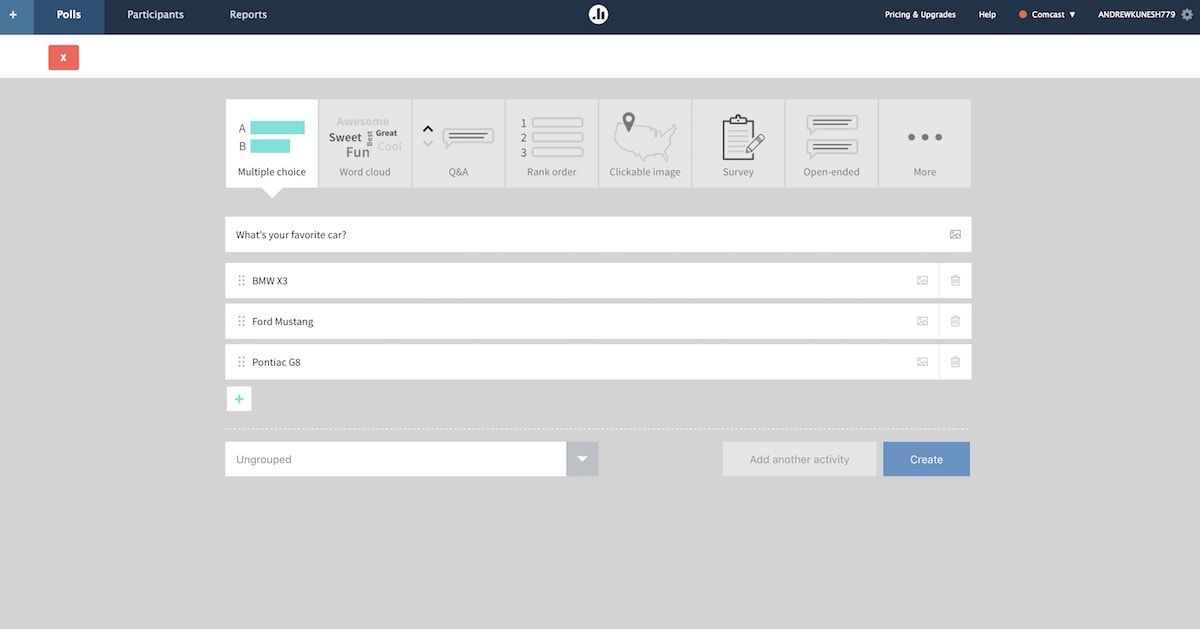Select the Survey clipboard icon
This screenshot has height=629, width=1200.
click(x=743, y=138)
